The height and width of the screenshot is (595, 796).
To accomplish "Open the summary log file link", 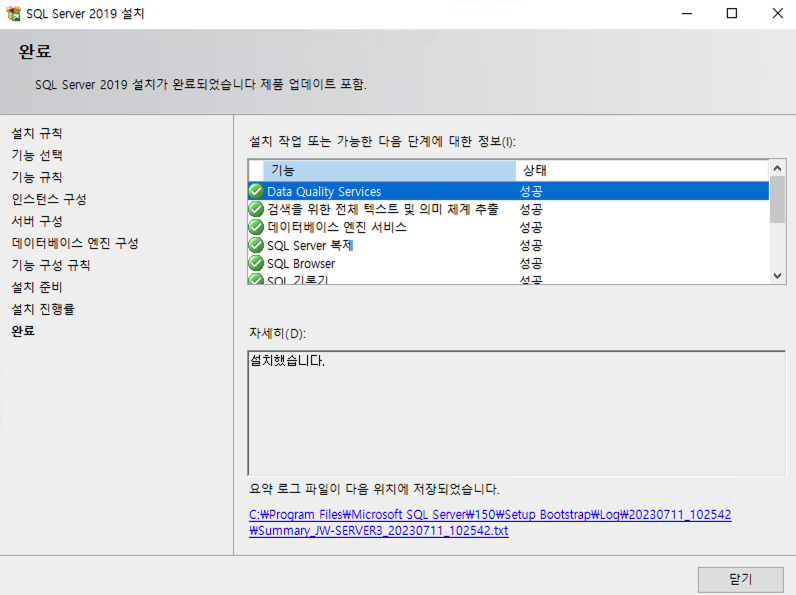I will 490,522.
